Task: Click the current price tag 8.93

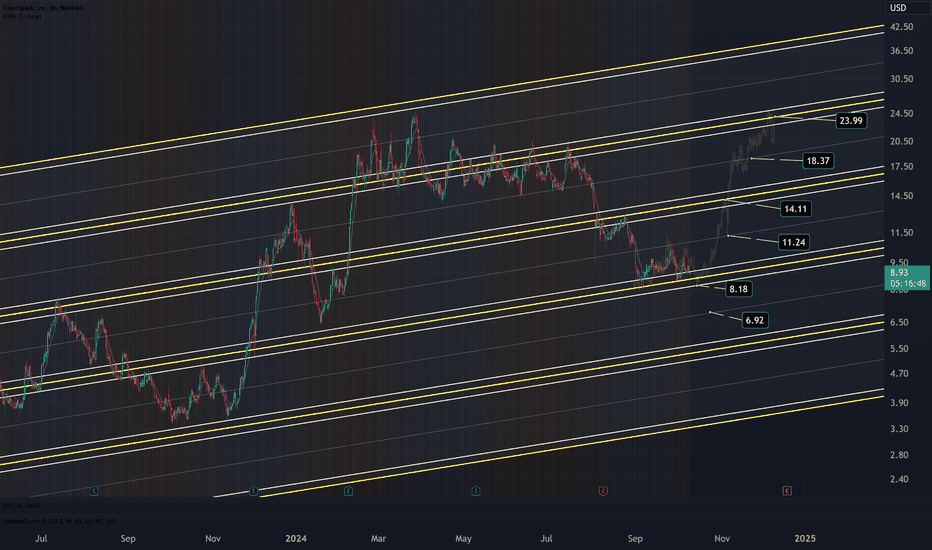Action: [x=908, y=278]
